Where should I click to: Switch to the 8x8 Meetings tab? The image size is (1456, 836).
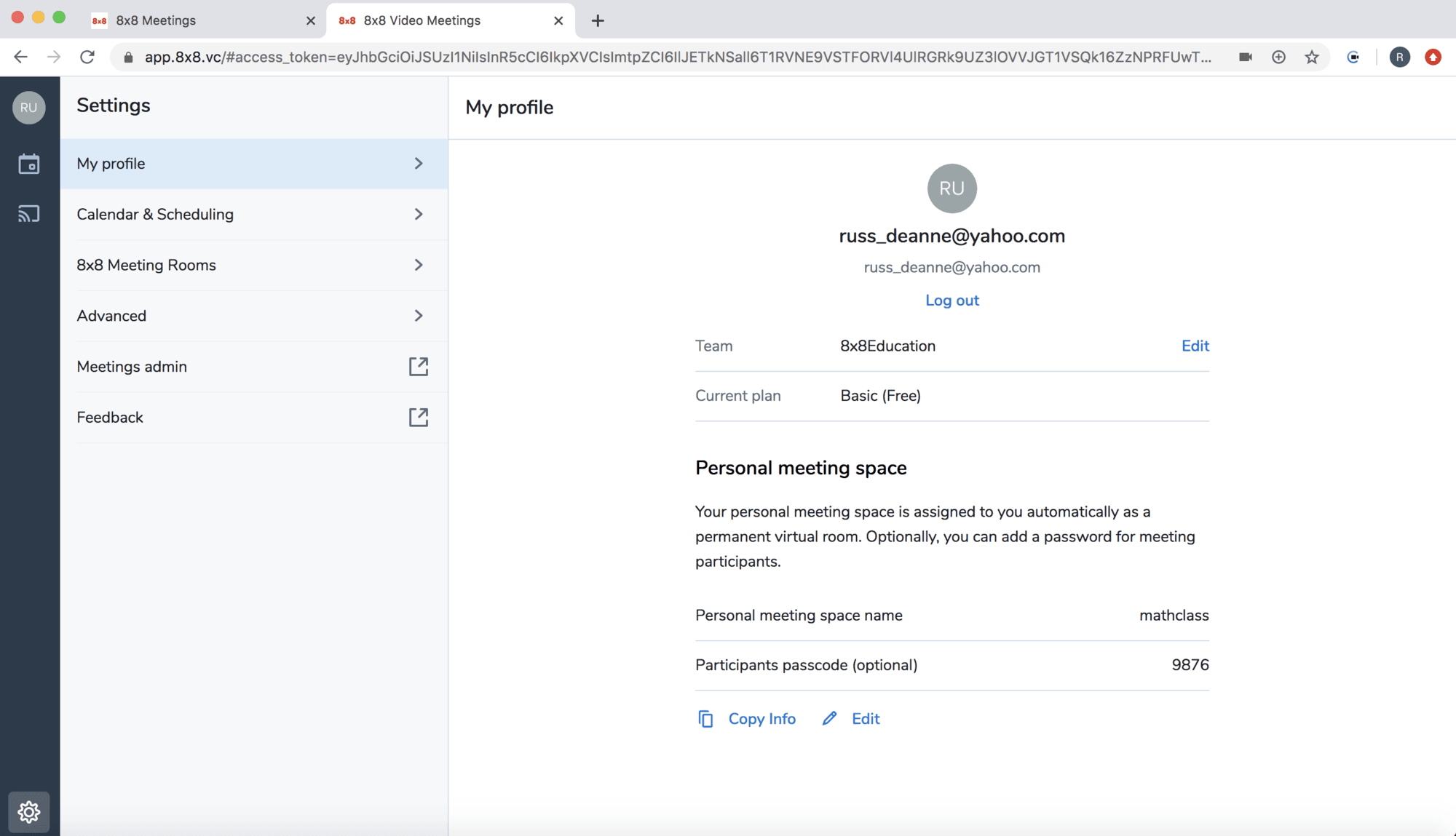(x=198, y=20)
